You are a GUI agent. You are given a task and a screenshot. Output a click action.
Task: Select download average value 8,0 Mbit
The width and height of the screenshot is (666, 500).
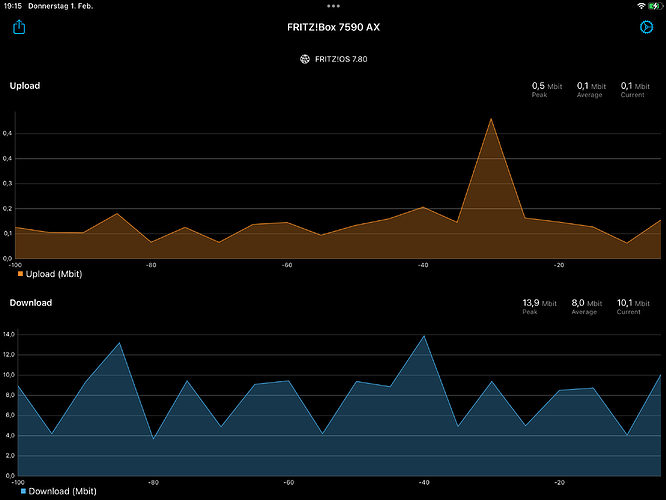(x=587, y=303)
